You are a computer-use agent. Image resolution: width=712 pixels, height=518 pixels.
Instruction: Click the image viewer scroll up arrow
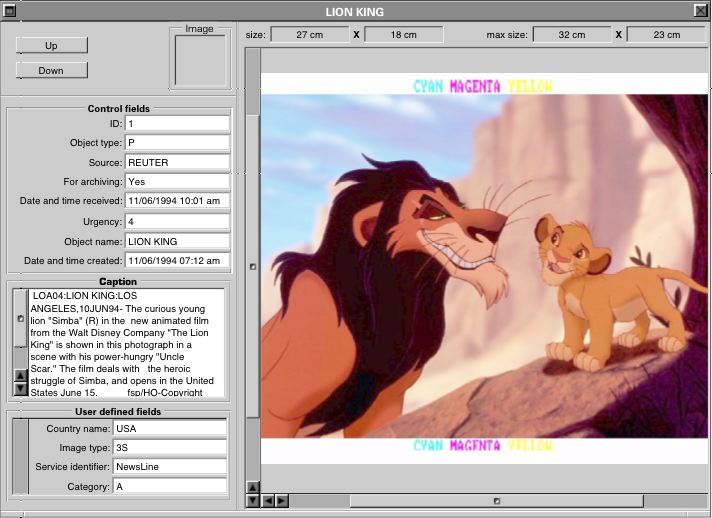click(x=253, y=488)
